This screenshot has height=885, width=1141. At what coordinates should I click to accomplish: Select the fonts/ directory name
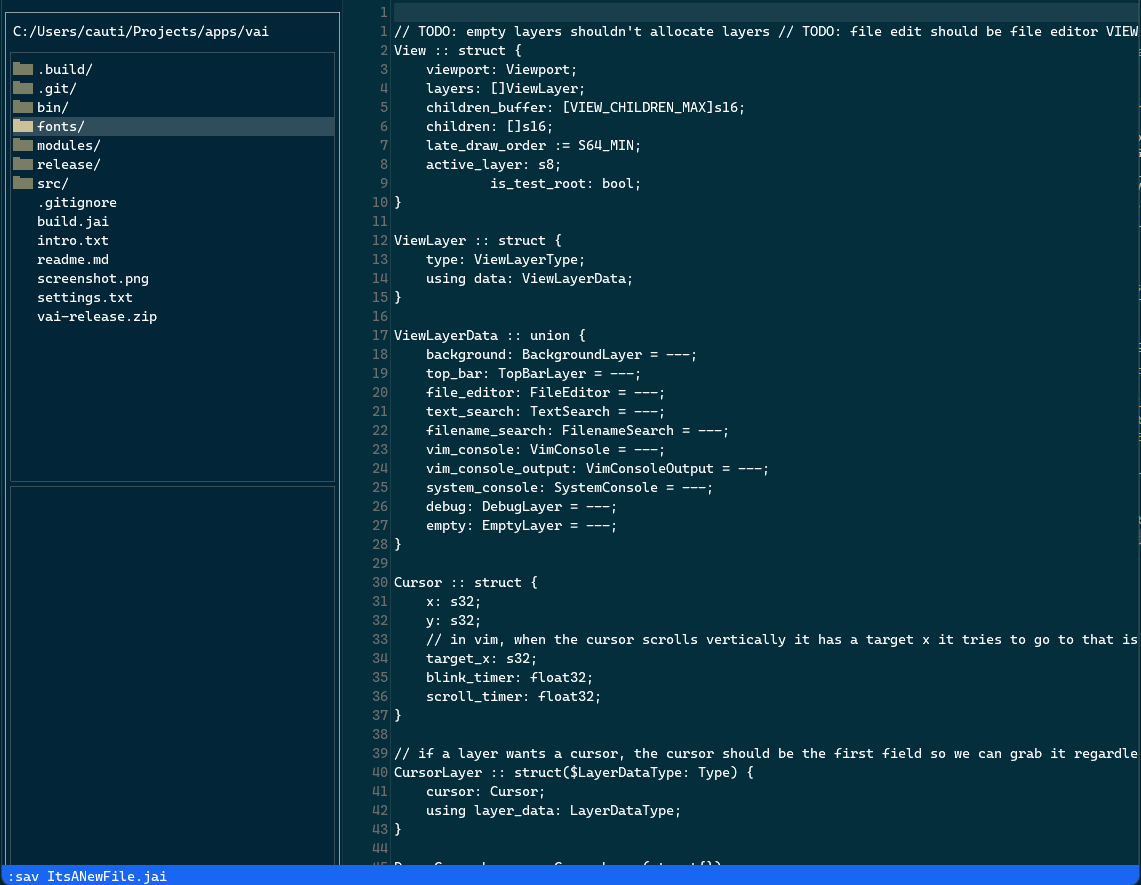tap(60, 127)
